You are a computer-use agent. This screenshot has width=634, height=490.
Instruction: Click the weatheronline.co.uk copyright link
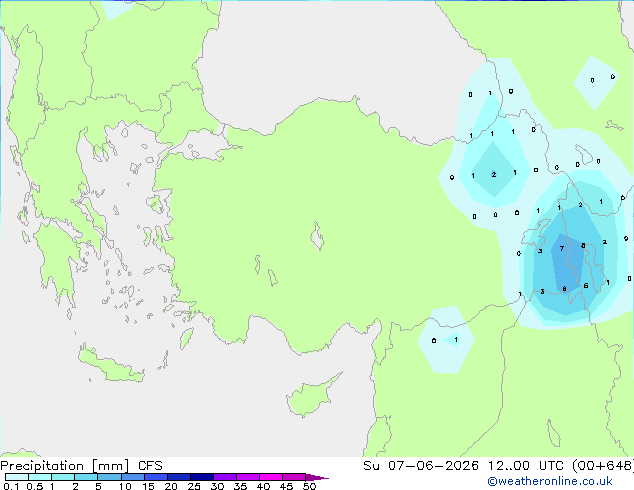coord(549,481)
